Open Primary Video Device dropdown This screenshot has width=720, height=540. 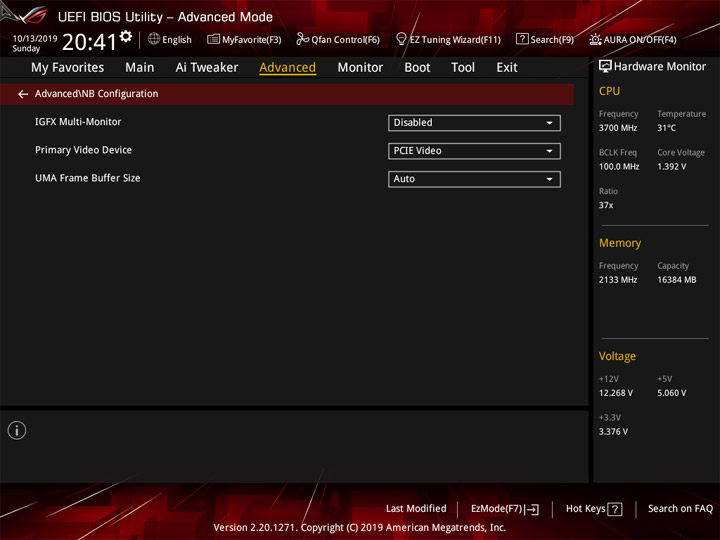click(474, 151)
